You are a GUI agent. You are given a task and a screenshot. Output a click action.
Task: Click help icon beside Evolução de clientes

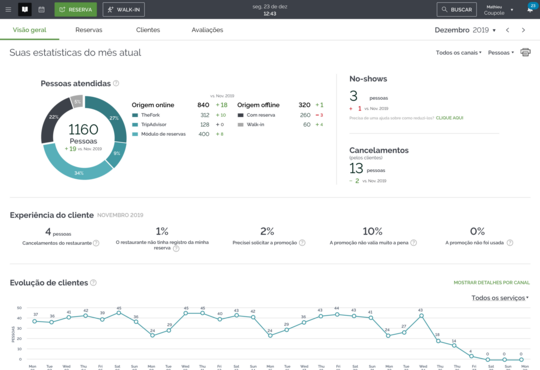click(x=93, y=282)
